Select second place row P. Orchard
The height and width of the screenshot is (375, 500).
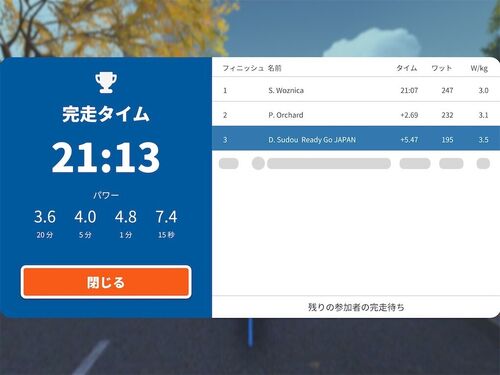click(x=356, y=115)
